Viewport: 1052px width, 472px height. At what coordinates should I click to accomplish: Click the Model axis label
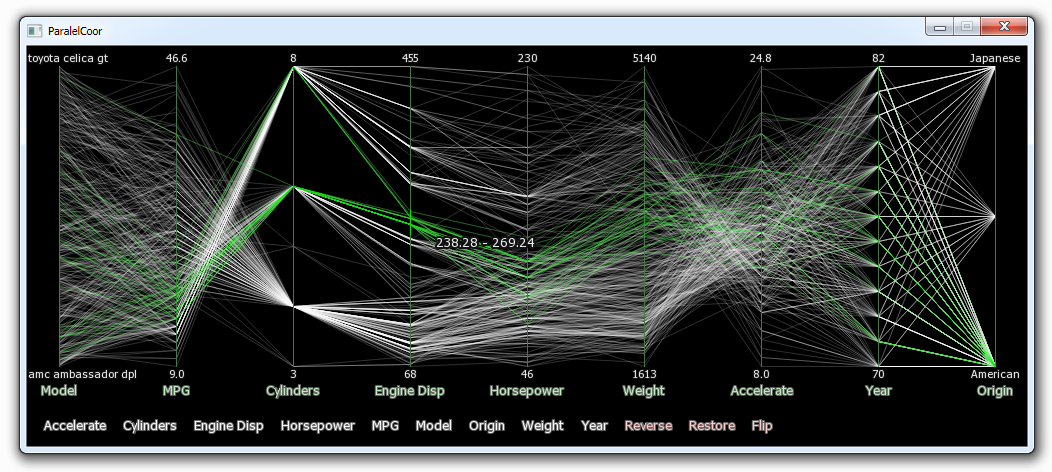58,391
